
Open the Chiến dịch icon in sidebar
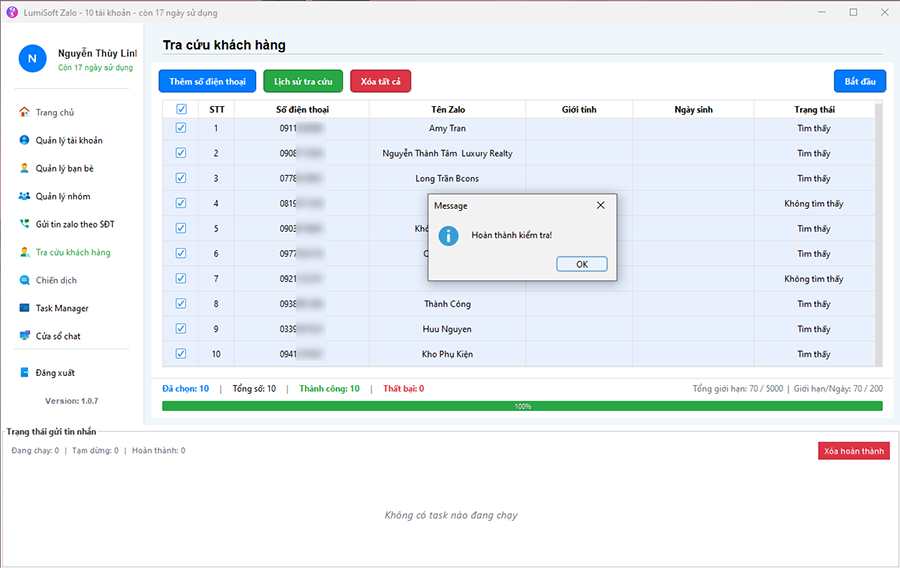pos(24,280)
